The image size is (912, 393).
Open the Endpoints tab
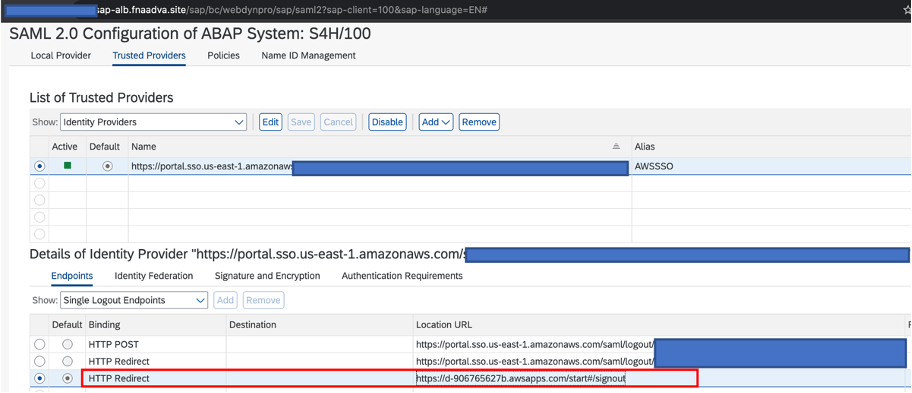[x=72, y=276]
